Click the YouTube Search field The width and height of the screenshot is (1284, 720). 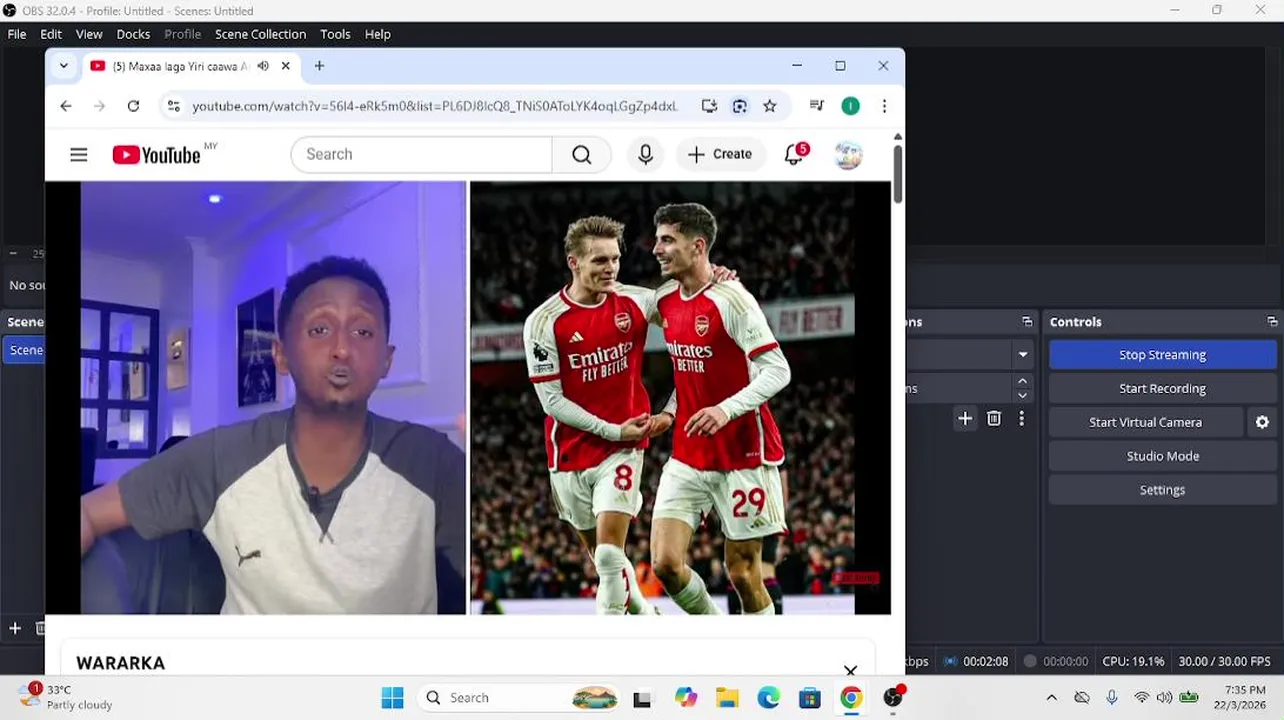(x=421, y=154)
